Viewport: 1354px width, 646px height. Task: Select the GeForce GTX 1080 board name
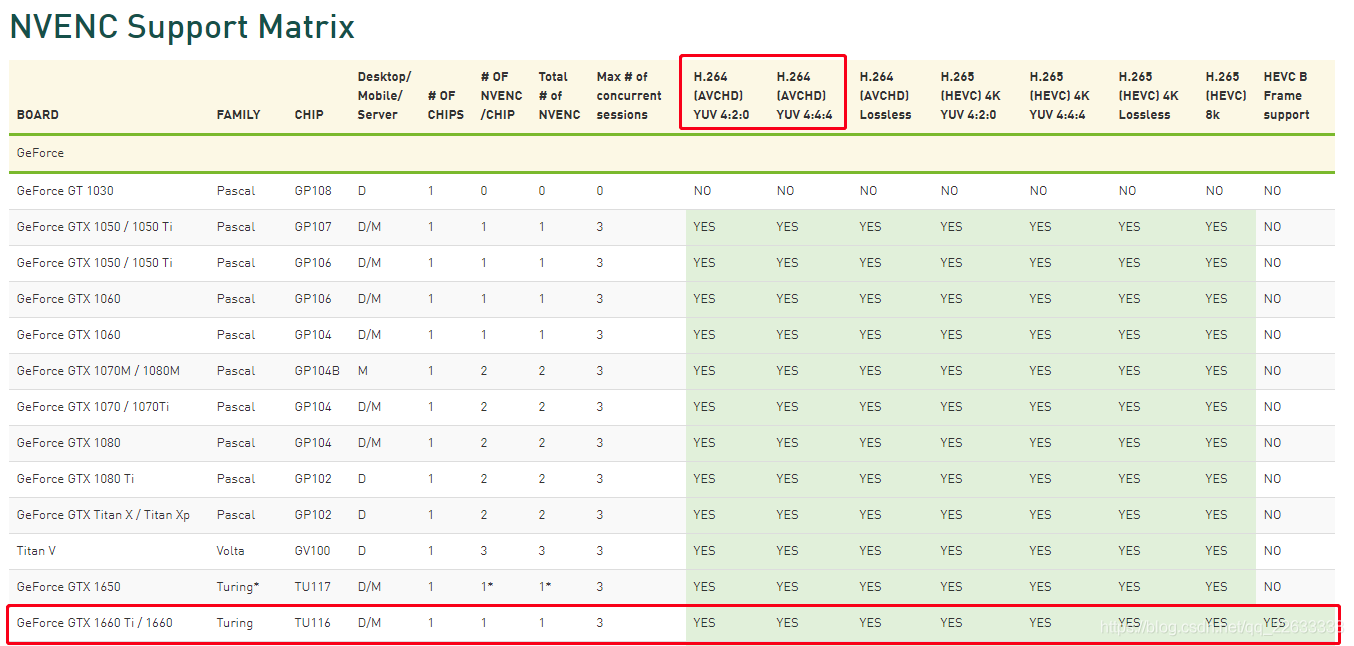(69, 443)
